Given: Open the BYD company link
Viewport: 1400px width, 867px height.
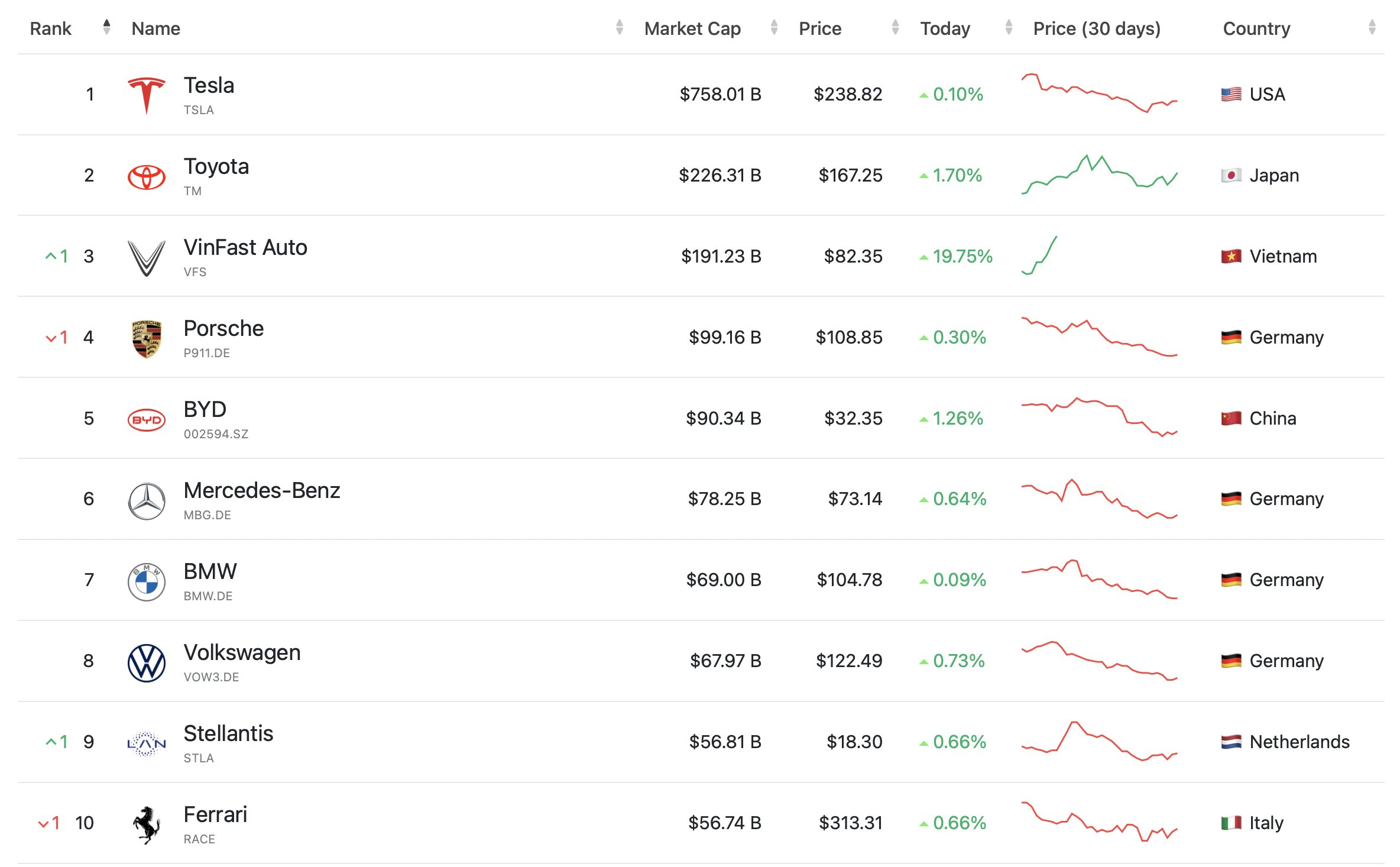Looking at the screenshot, I should pyautogui.click(x=205, y=410).
